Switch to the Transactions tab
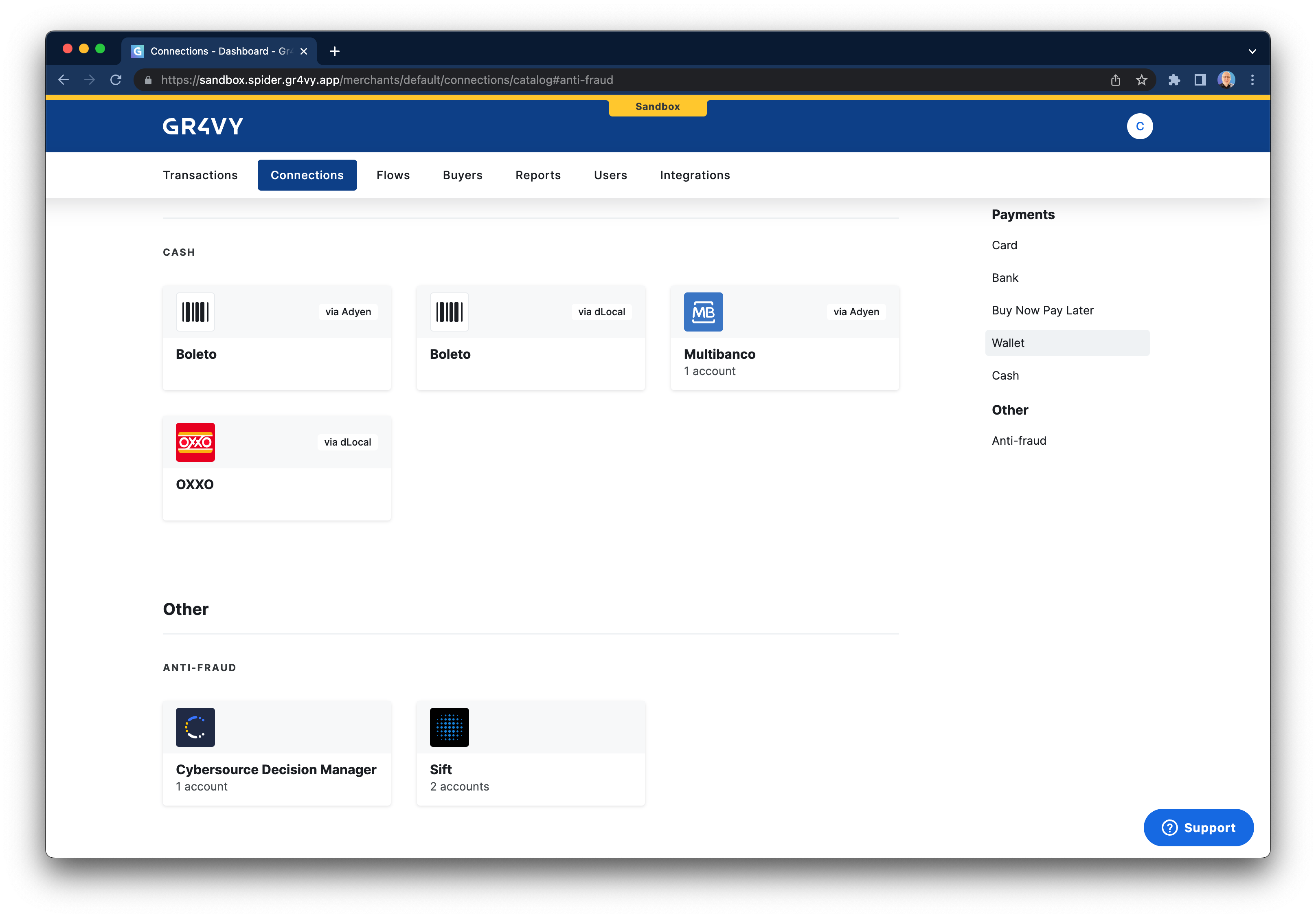1316x918 pixels. tap(200, 175)
